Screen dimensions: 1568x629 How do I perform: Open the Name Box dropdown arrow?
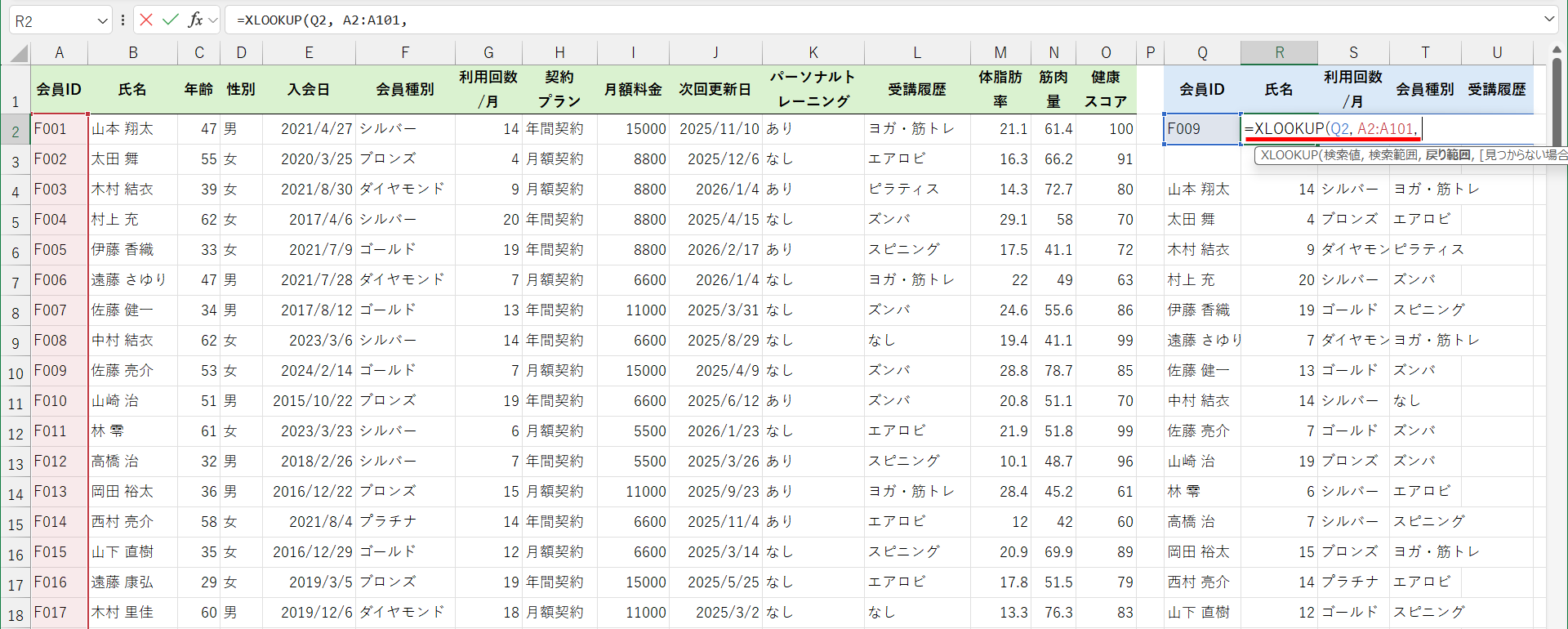pyautogui.click(x=102, y=20)
